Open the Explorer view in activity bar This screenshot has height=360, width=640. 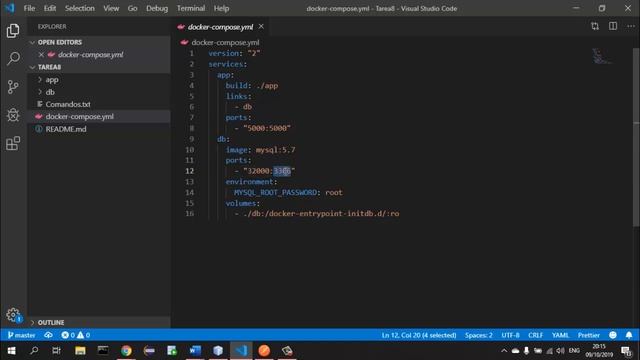coord(13,31)
